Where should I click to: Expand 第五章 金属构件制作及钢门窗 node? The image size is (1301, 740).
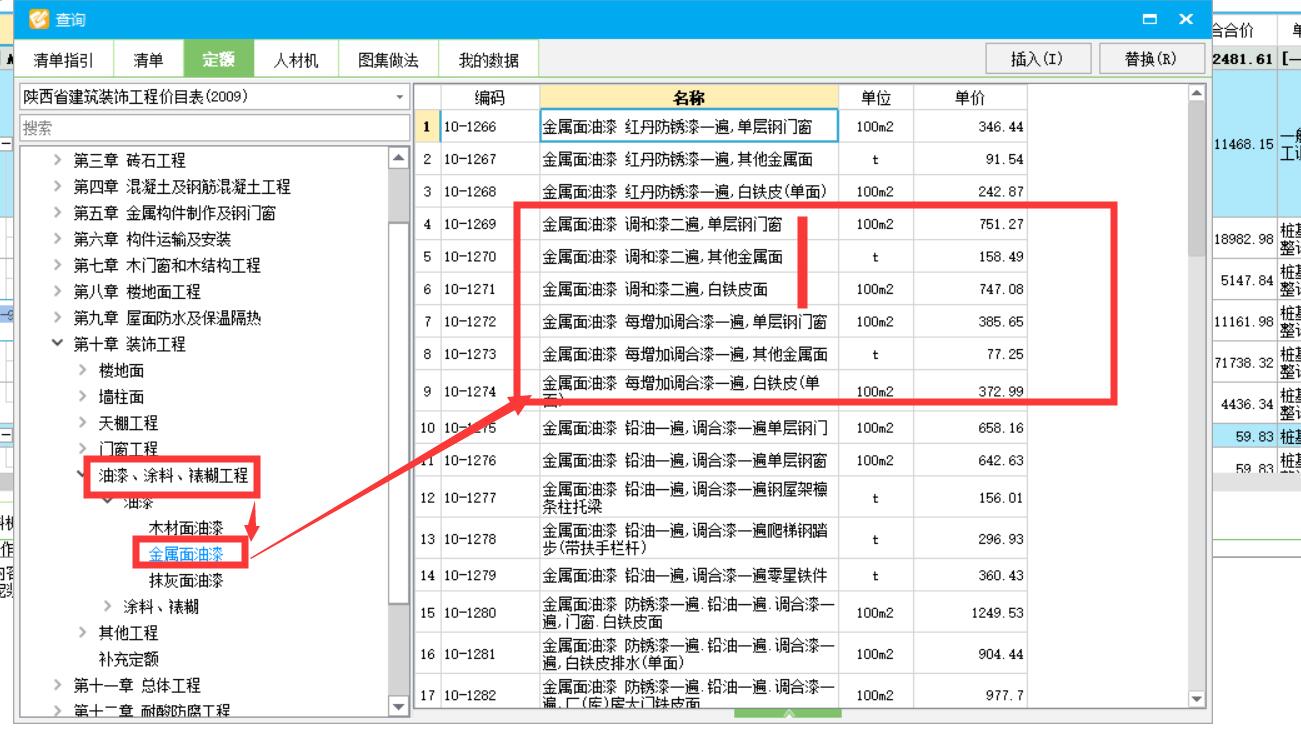coord(57,213)
